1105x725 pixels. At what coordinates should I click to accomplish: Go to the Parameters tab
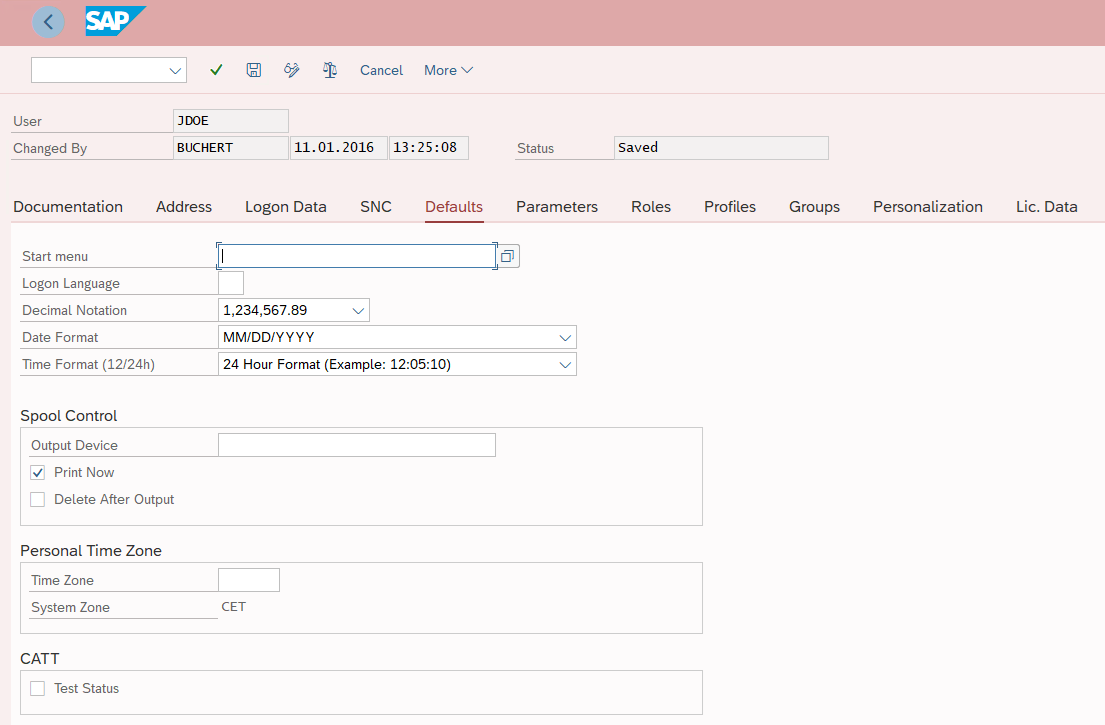click(557, 206)
